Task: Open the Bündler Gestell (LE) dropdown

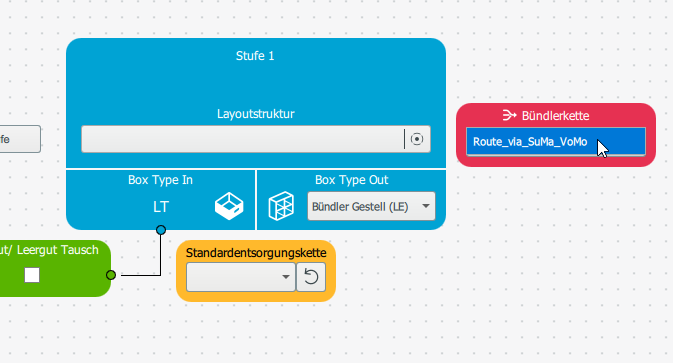Action: tap(371, 206)
